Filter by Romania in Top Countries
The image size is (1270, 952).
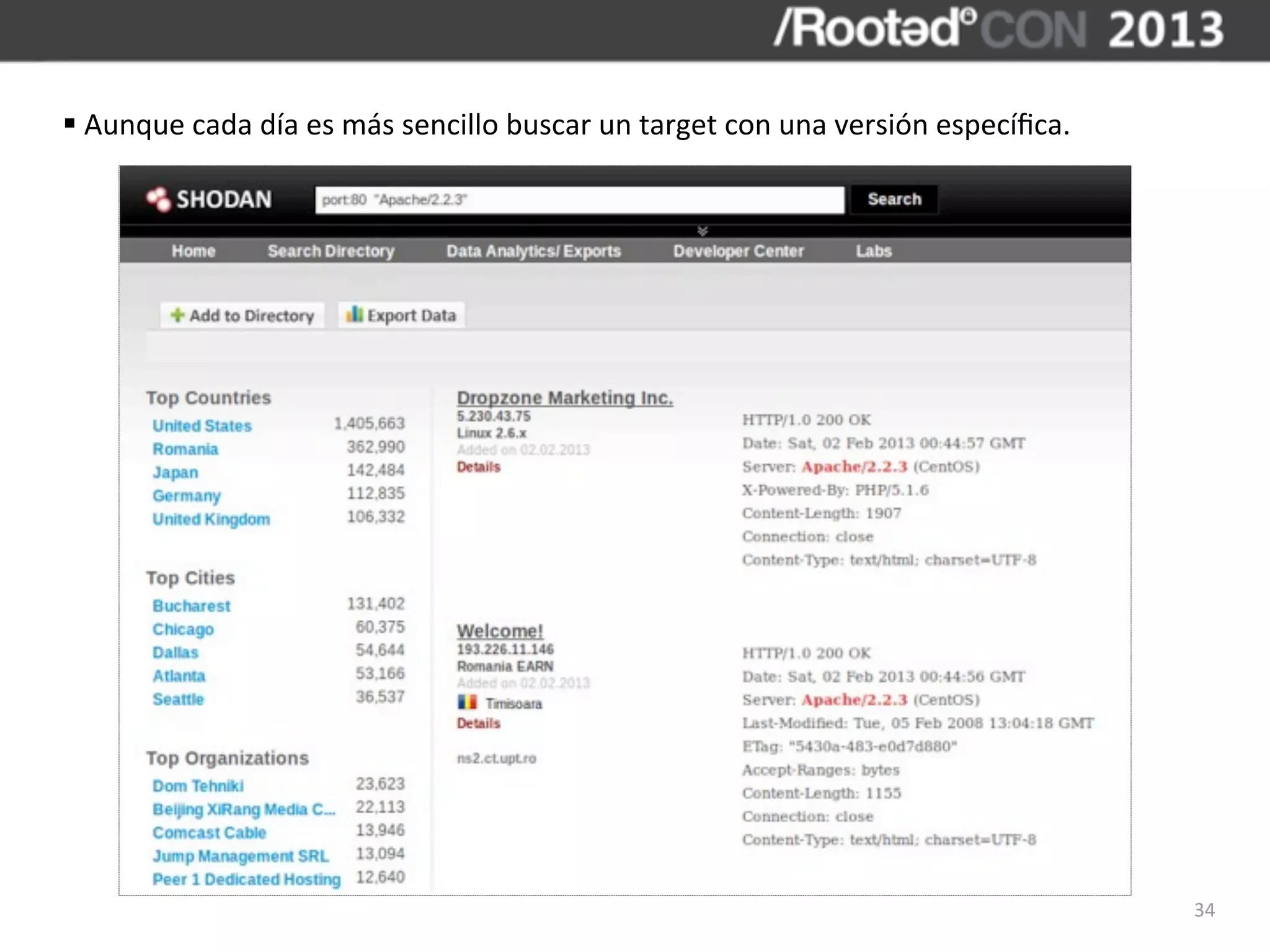coord(185,449)
